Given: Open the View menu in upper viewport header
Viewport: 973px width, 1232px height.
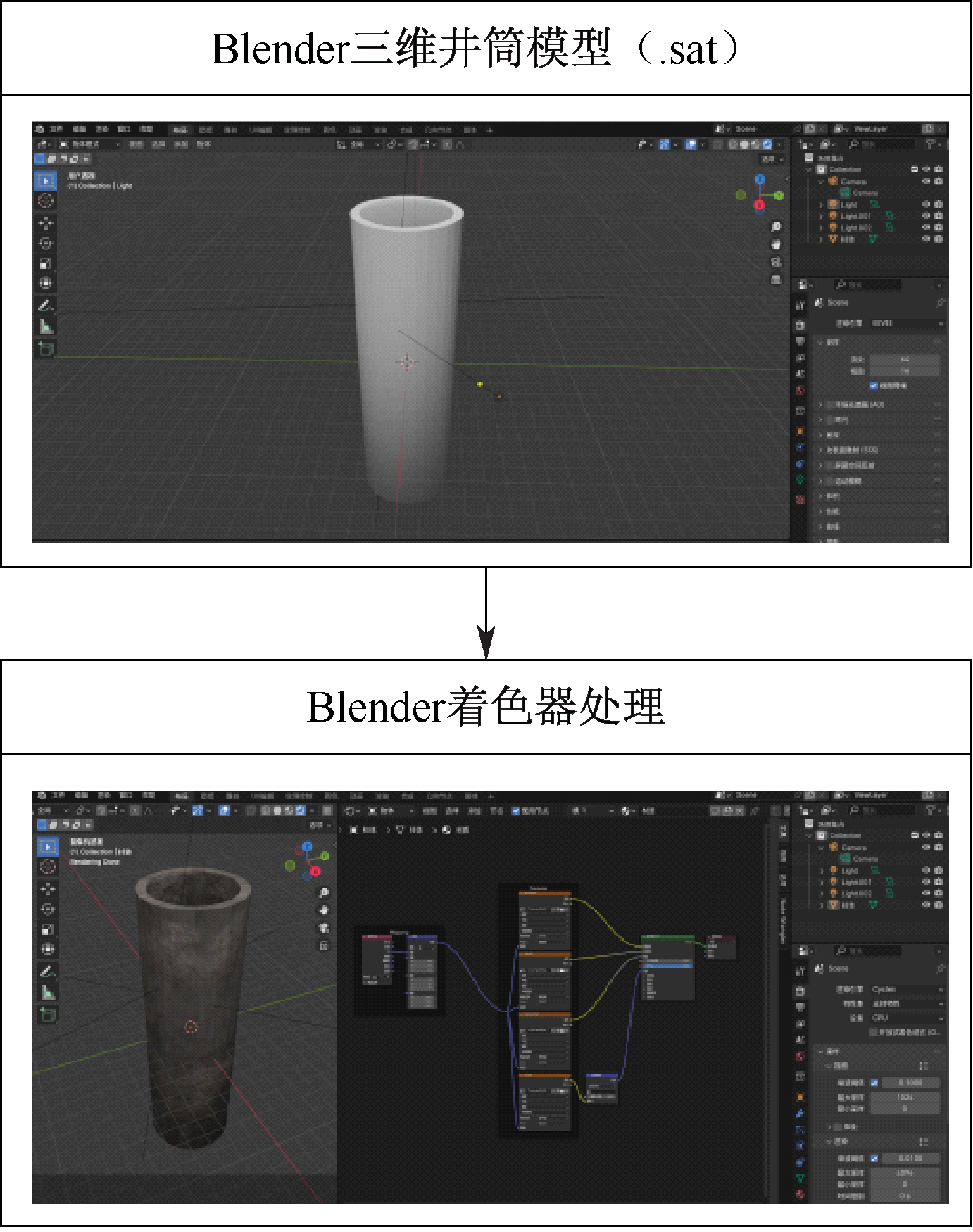Looking at the screenshot, I should click(x=137, y=144).
